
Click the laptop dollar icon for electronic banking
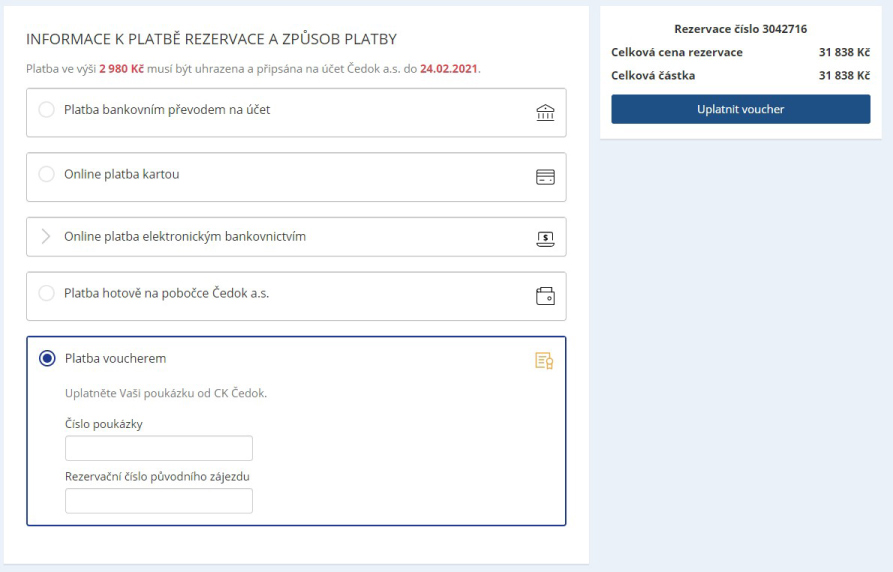click(x=545, y=239)
